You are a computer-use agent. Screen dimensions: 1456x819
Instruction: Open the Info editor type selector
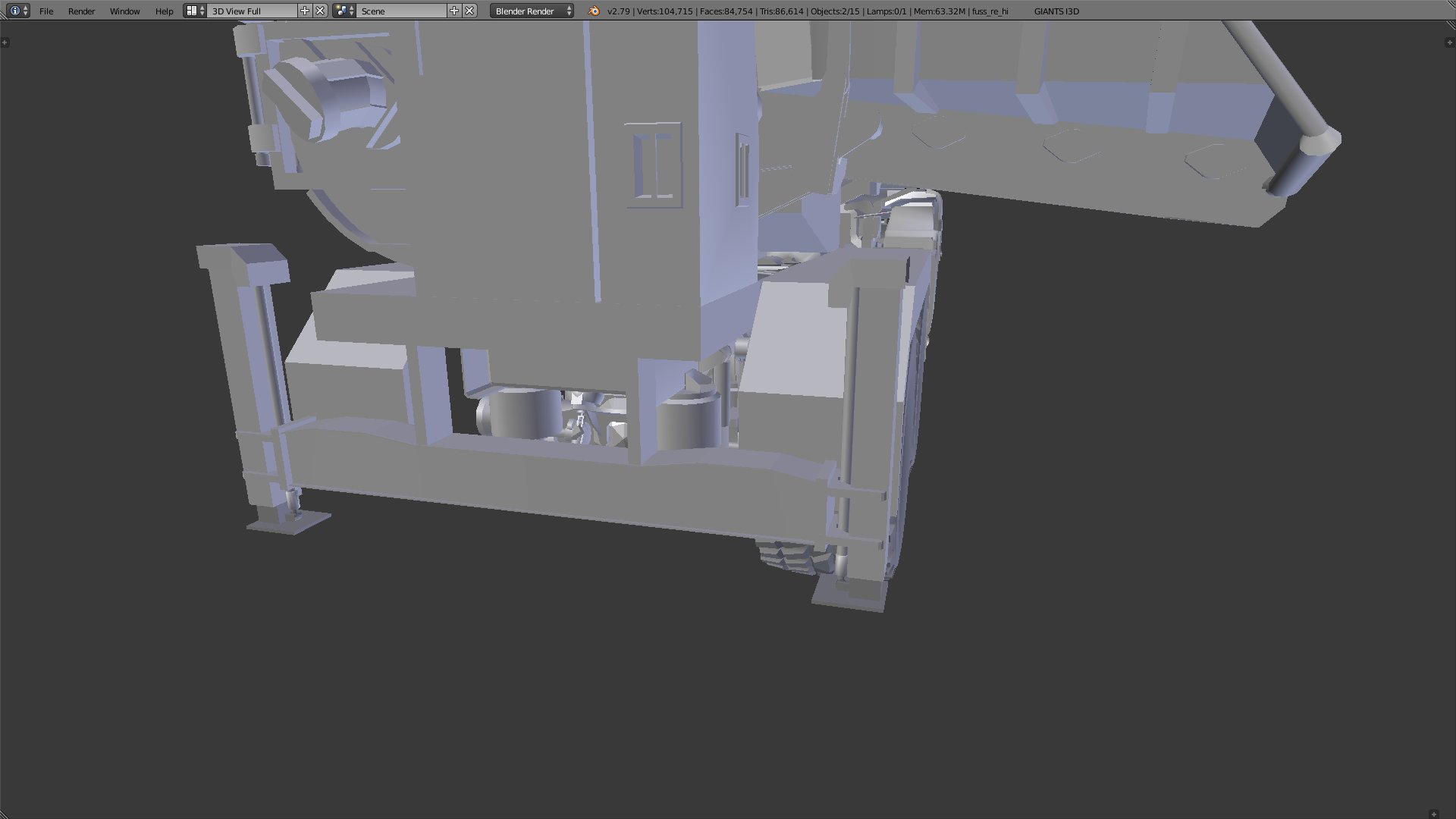pyautogui.click(x=18, y=11)
